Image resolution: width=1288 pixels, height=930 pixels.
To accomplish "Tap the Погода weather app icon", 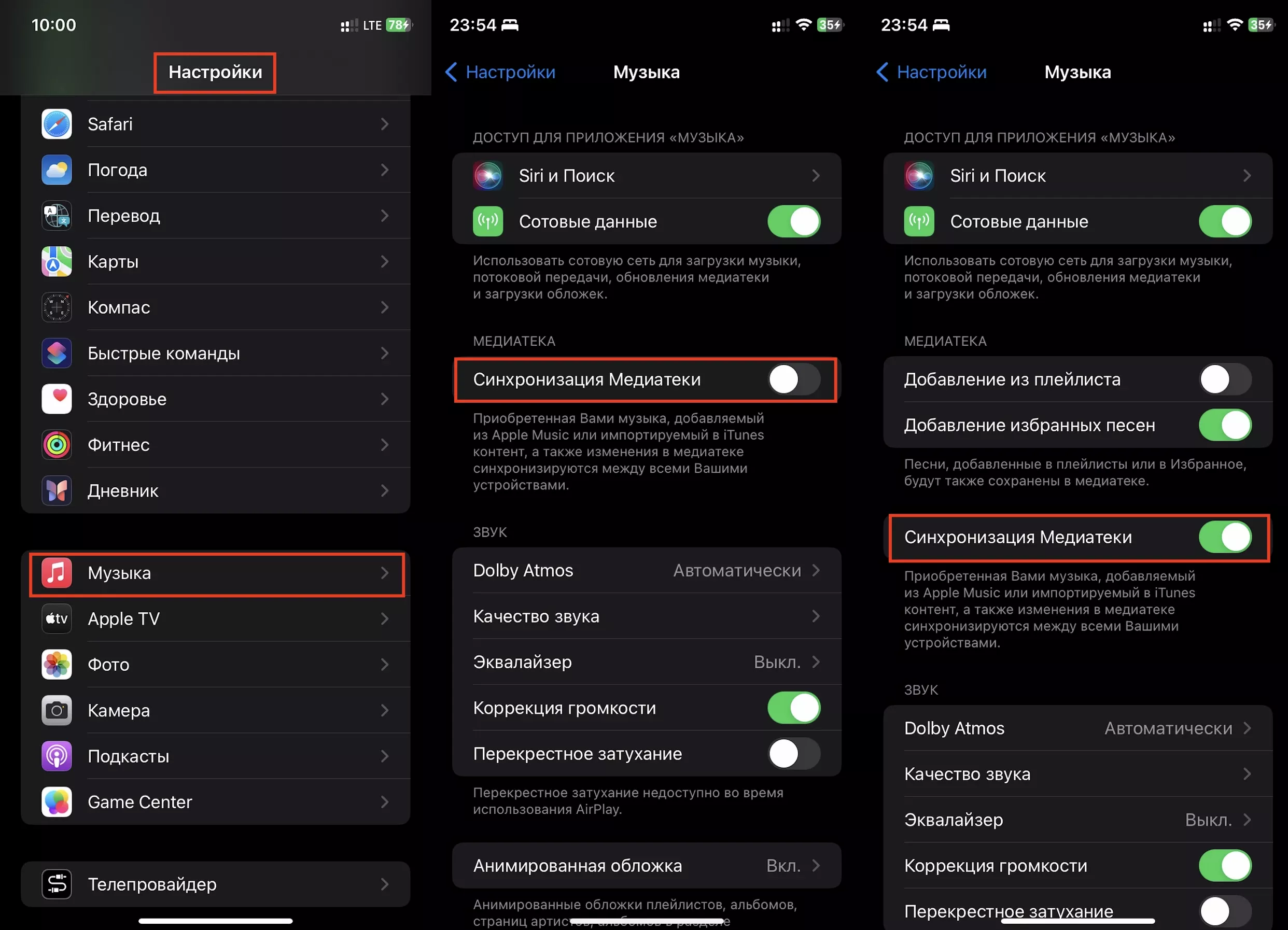I will pos(56,170).
